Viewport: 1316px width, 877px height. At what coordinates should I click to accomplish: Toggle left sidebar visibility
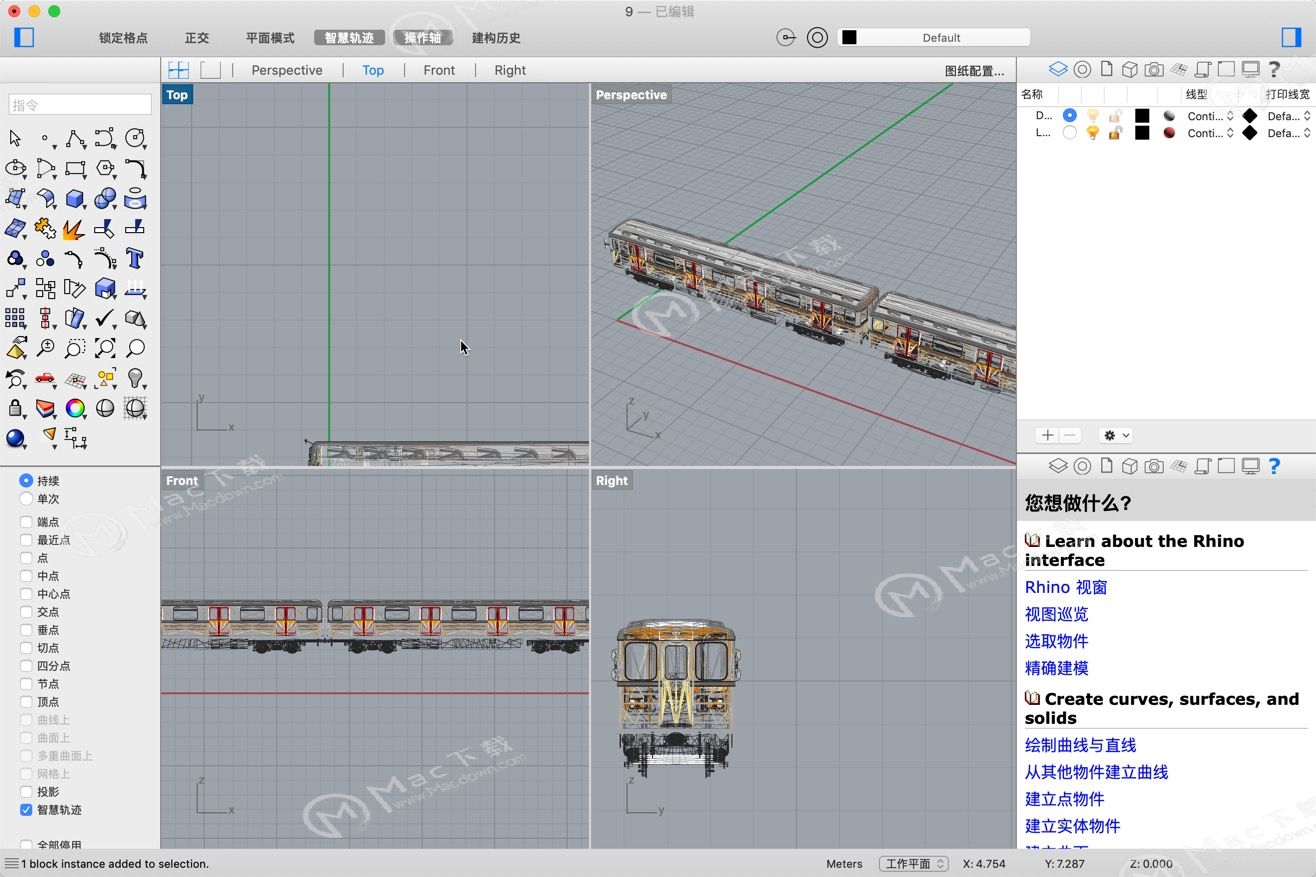(x=25, y=37)
